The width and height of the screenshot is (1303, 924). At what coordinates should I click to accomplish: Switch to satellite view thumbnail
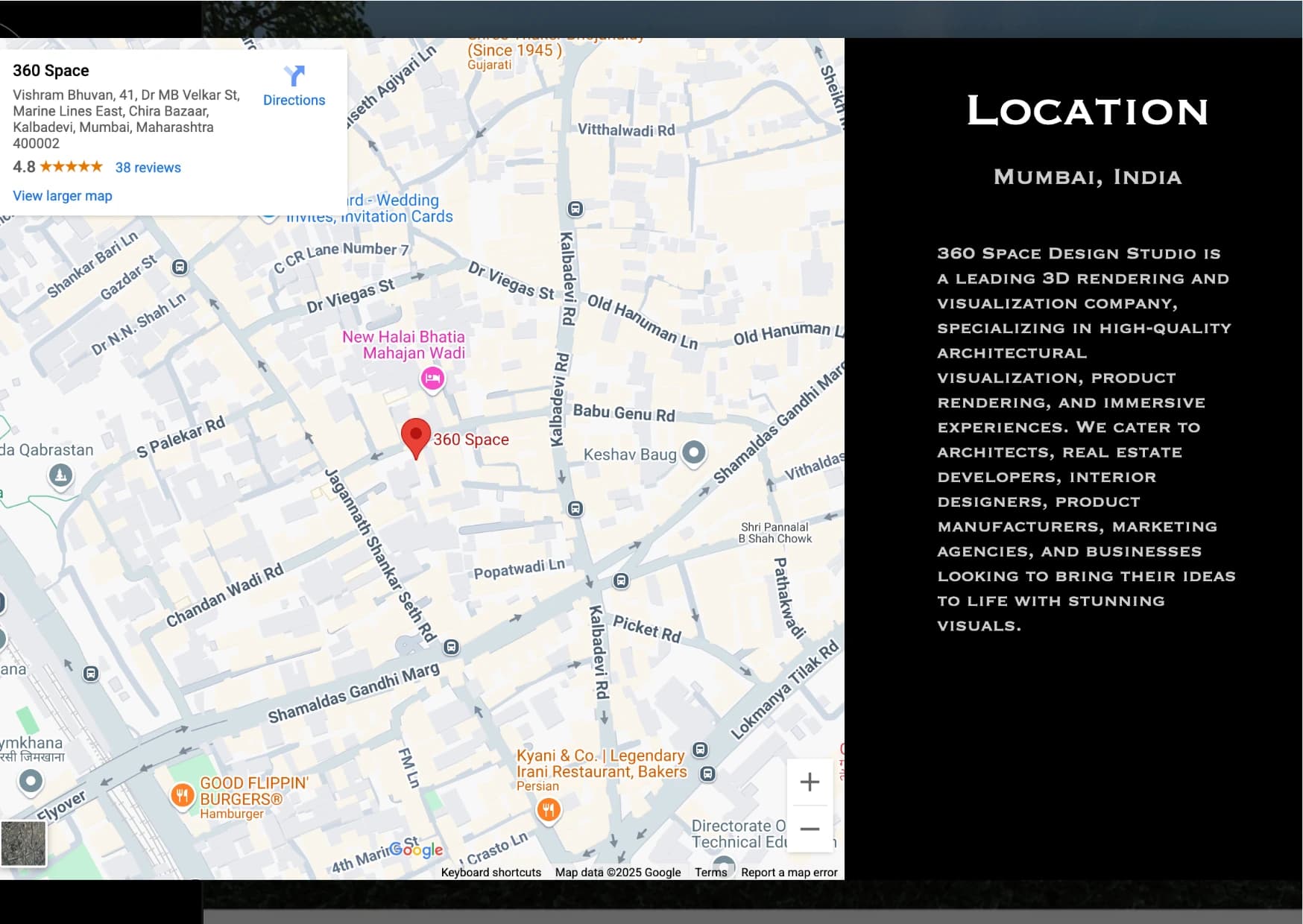(x=23, y=844)
